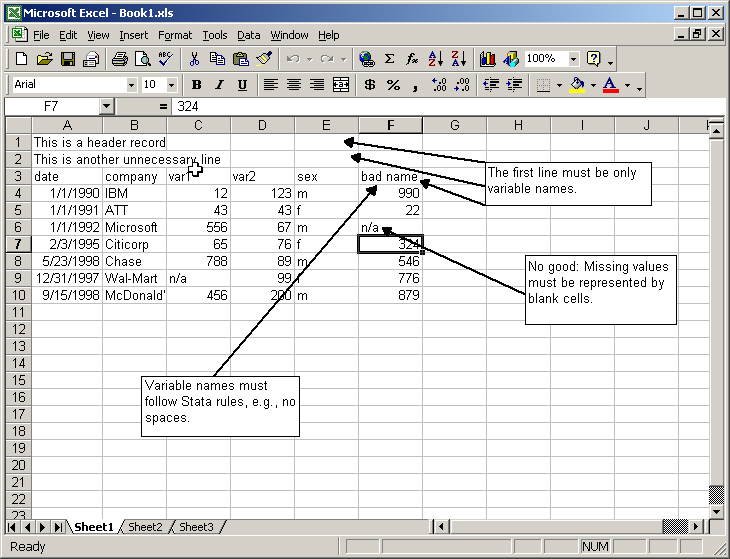Screen dimensions: 730x559
Task: Apply the yellow Fill Color swatch
Action: coord(577,85)
